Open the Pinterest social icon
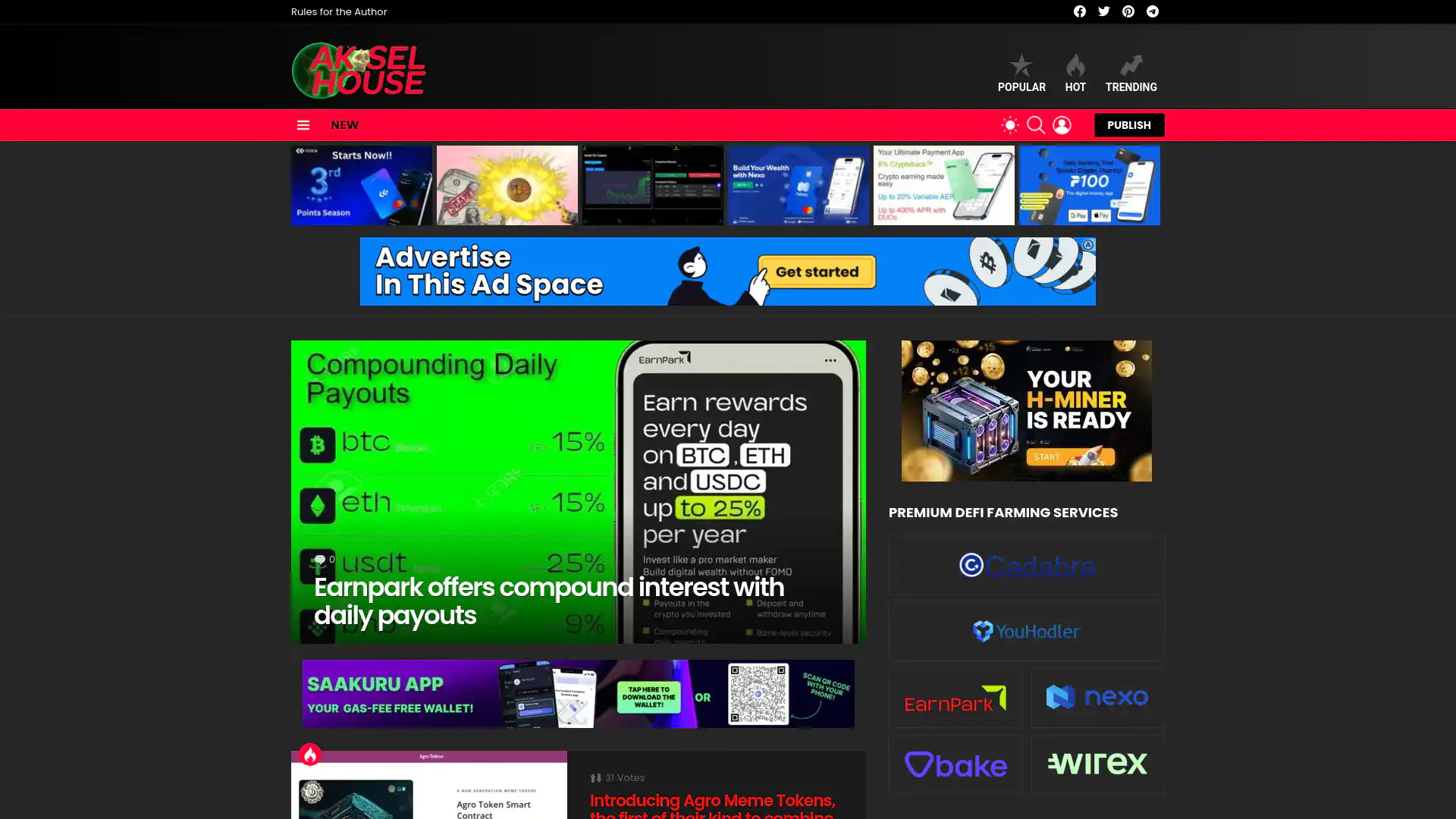 (x=1128, y=11)
